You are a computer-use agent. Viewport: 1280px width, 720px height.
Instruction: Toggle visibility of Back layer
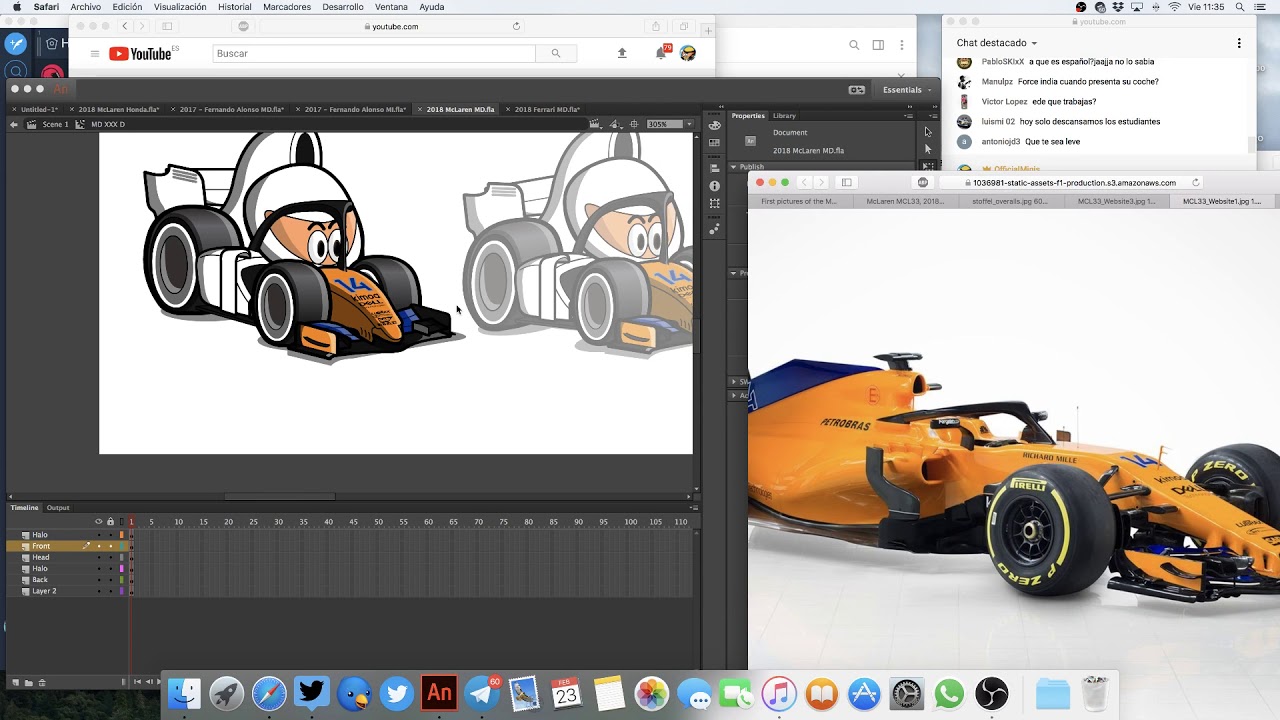point(99,580)
